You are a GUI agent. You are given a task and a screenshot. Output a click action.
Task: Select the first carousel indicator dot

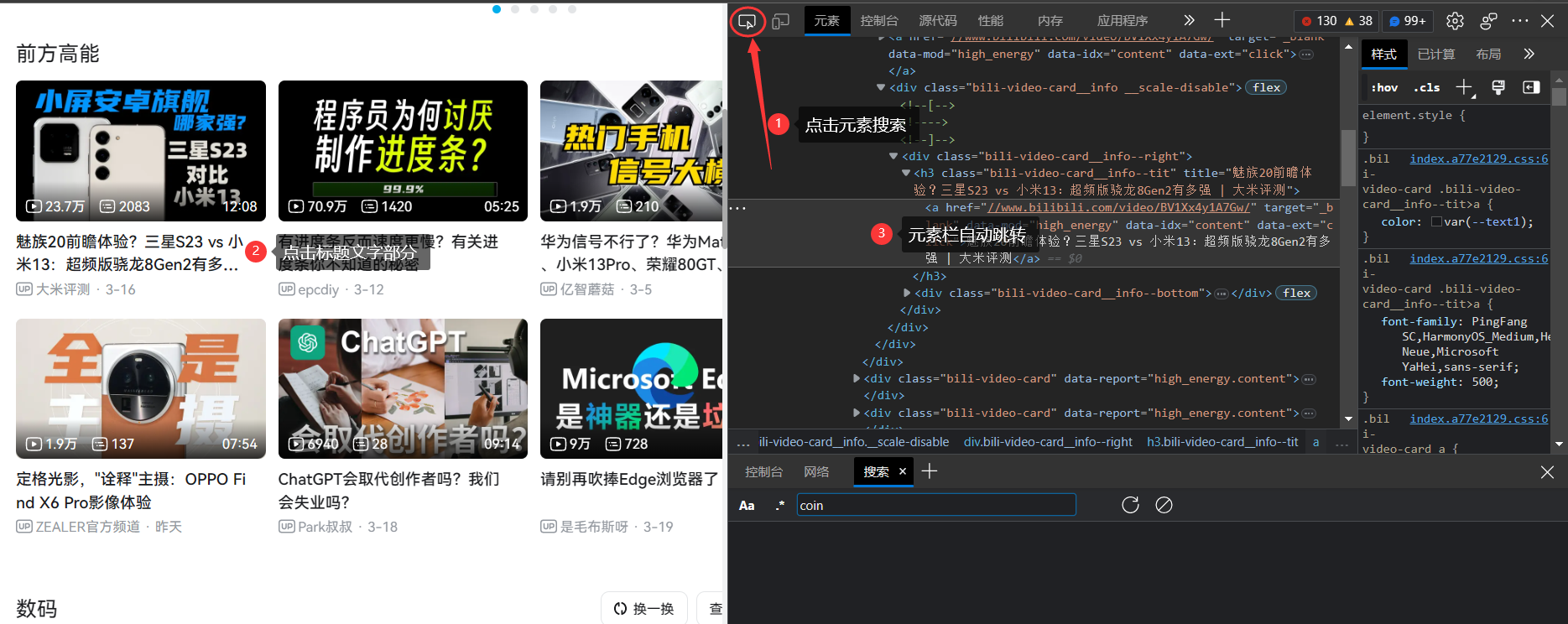[497, 9]
